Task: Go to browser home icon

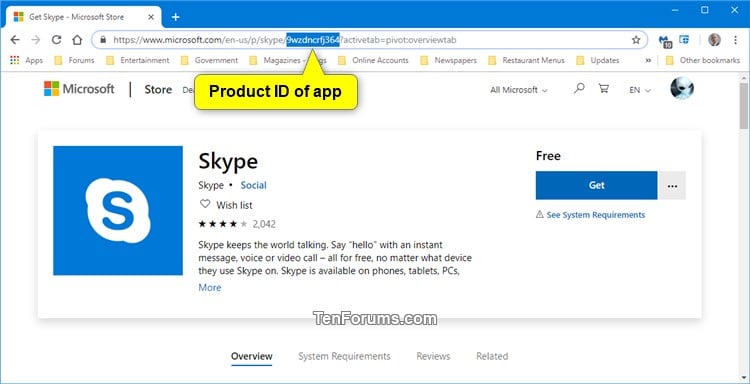Action: (77, 40)
